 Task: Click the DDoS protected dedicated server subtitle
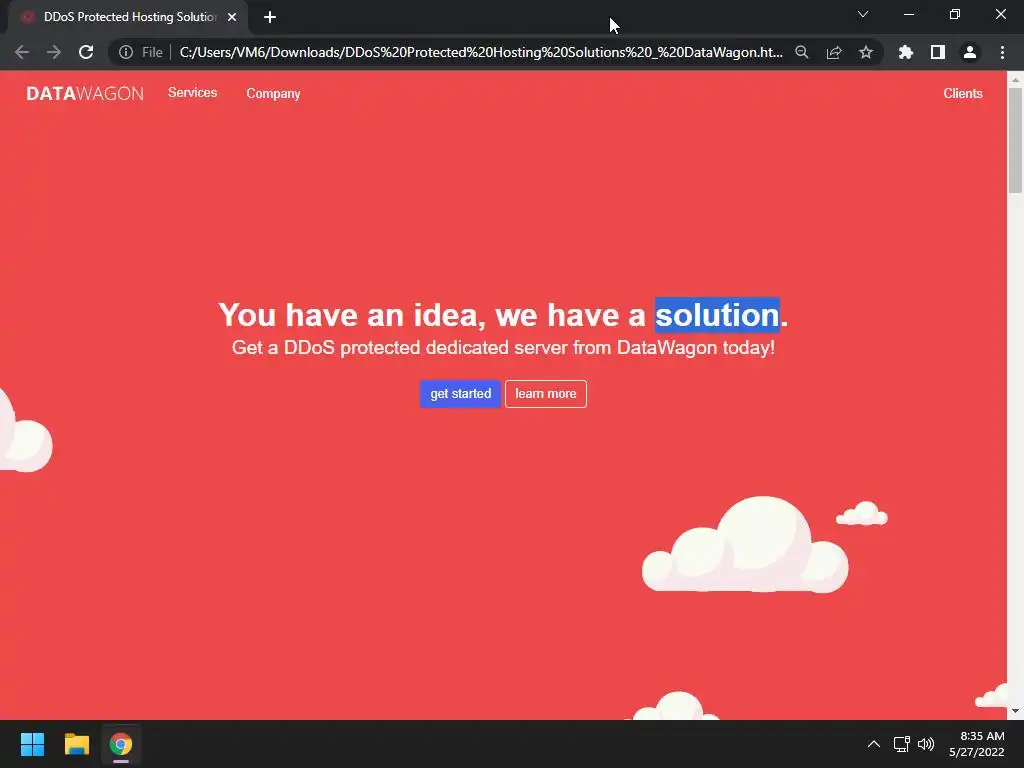point(503,347)
